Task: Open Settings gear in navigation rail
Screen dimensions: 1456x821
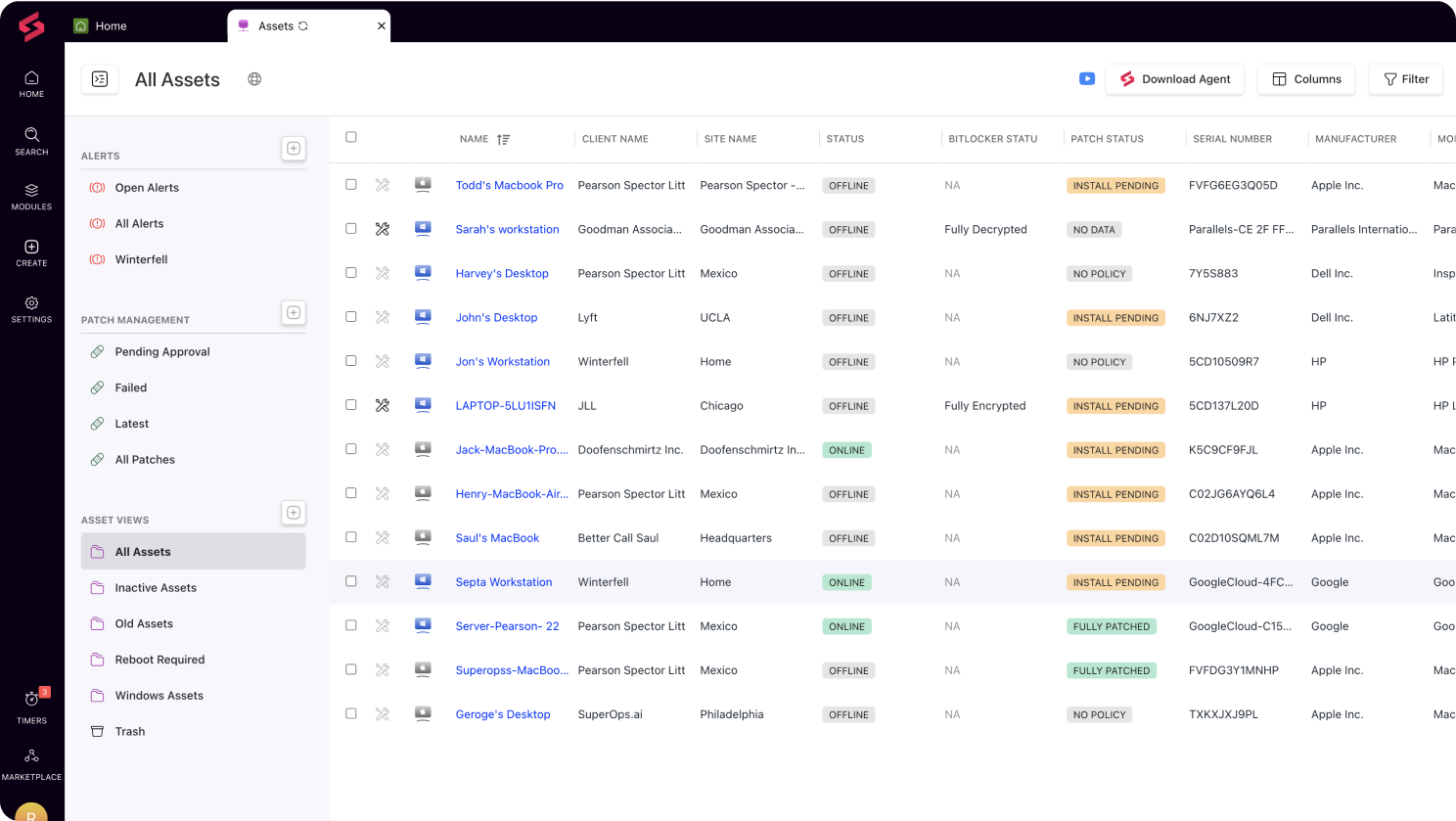Action: (31, 309)
